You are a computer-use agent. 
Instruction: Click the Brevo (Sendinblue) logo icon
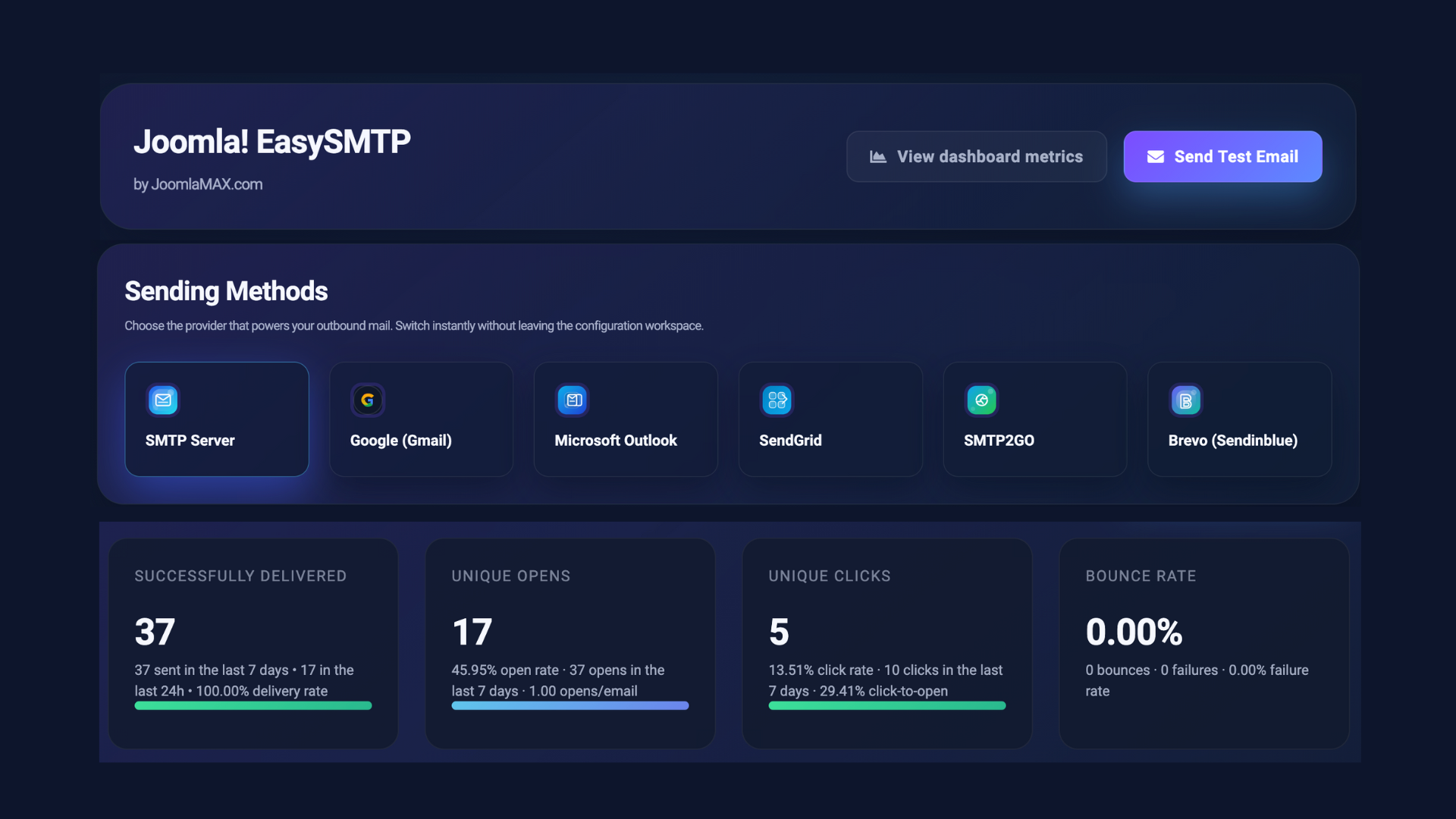[1186, 400]
